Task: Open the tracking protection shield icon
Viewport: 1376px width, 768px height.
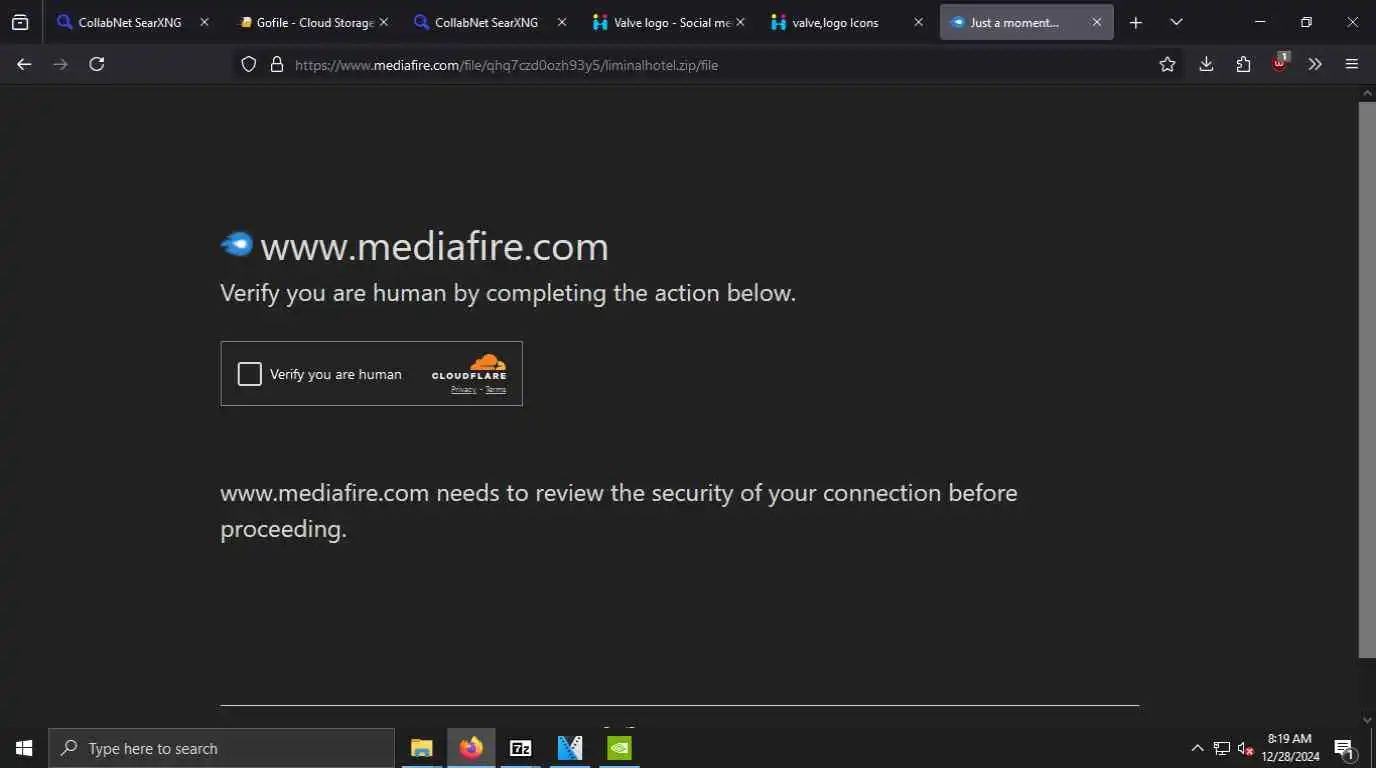Action: (249, 64)
